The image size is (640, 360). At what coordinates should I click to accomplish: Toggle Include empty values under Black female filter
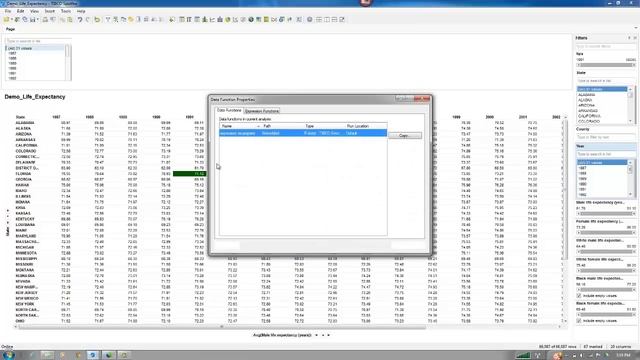(579, 321)
